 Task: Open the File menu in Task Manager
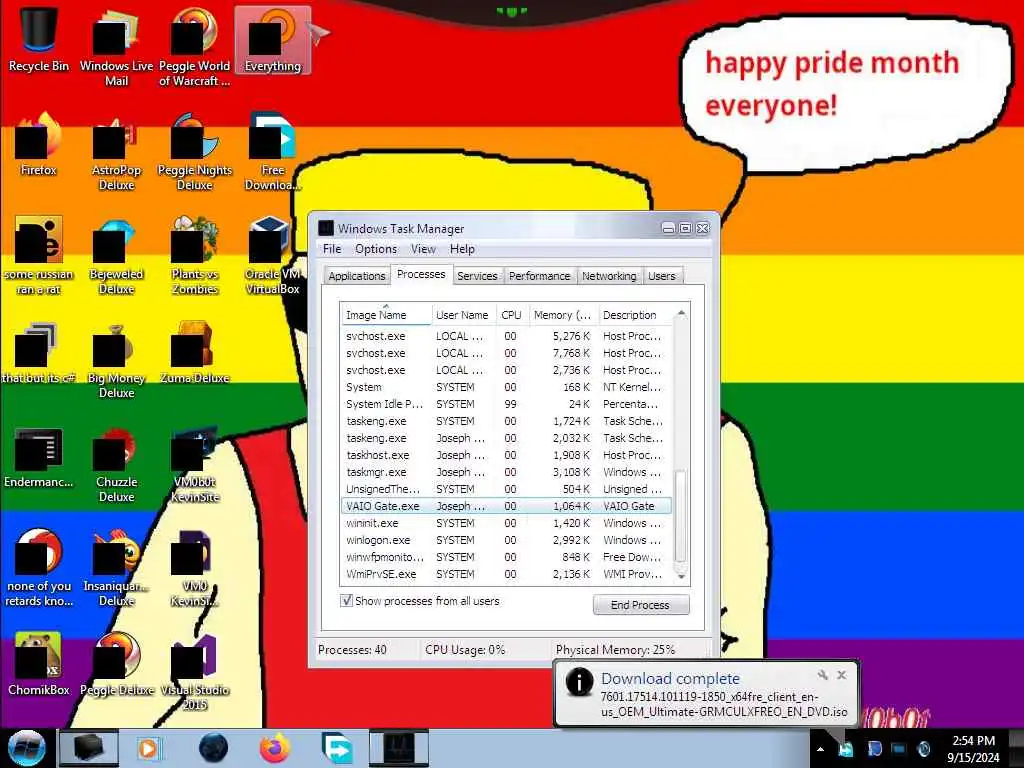click(332, 249)
